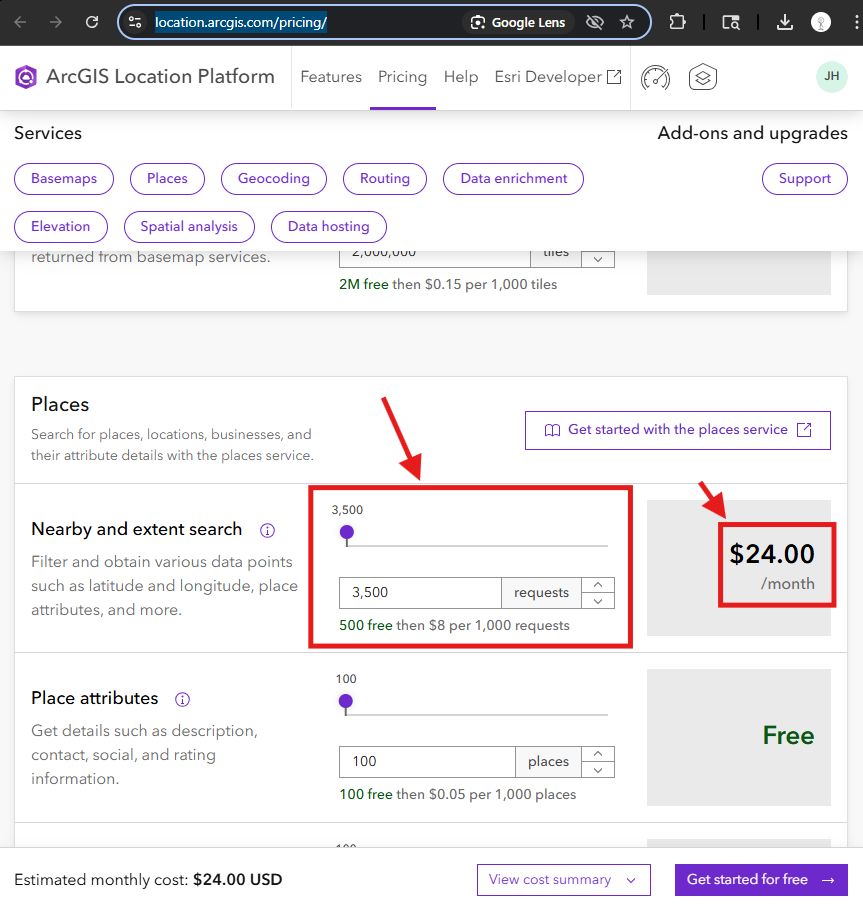Open the Features nav item
863x907 pixels.
[x=331, y=77]
